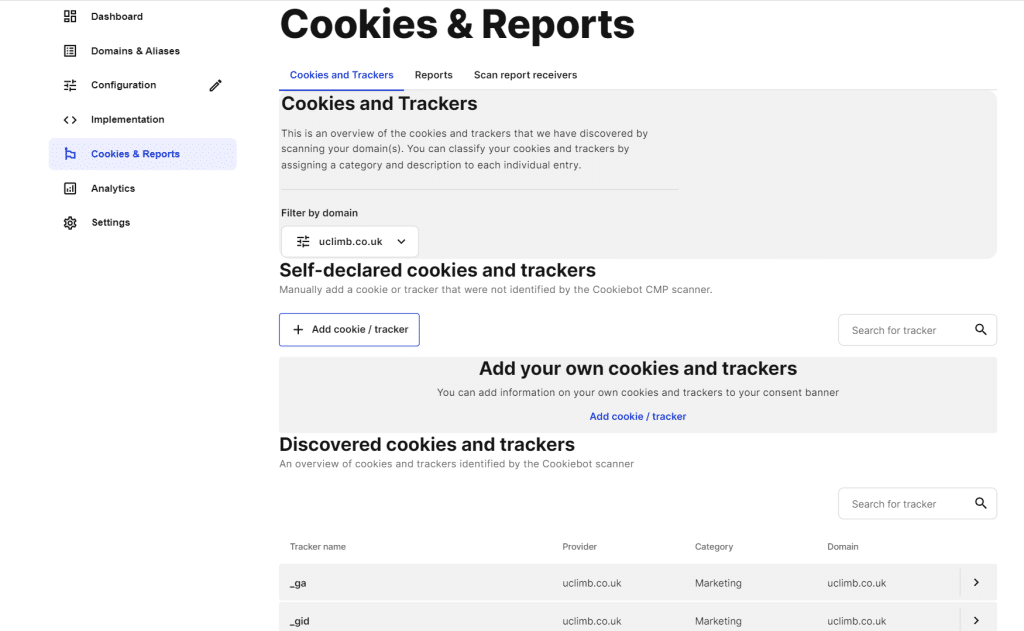Screen dimensions: 1024x631
Task: Click the search icon beside the self-declared tracker search
Action: [978, 330]
